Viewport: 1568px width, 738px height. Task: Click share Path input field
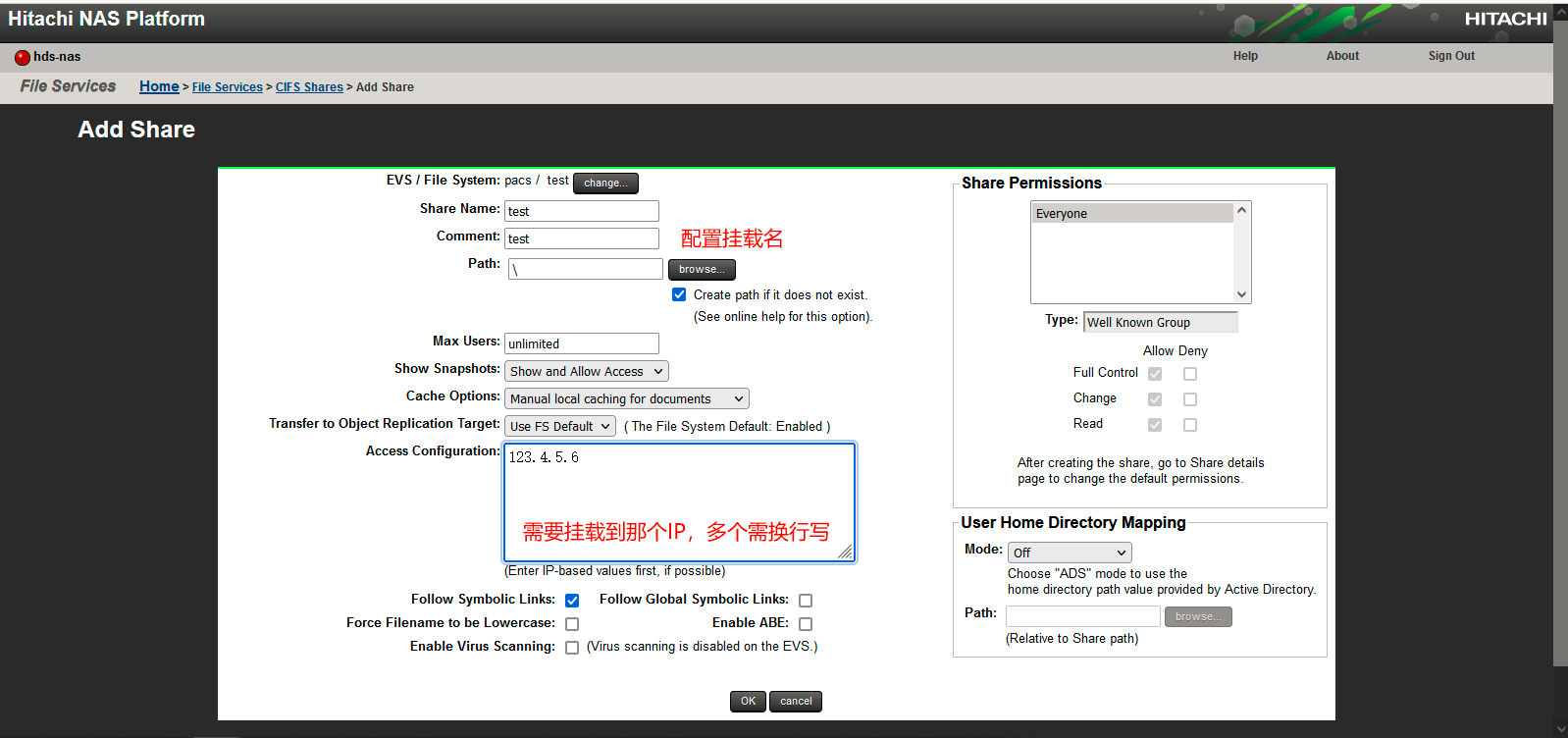click(586, 269)
